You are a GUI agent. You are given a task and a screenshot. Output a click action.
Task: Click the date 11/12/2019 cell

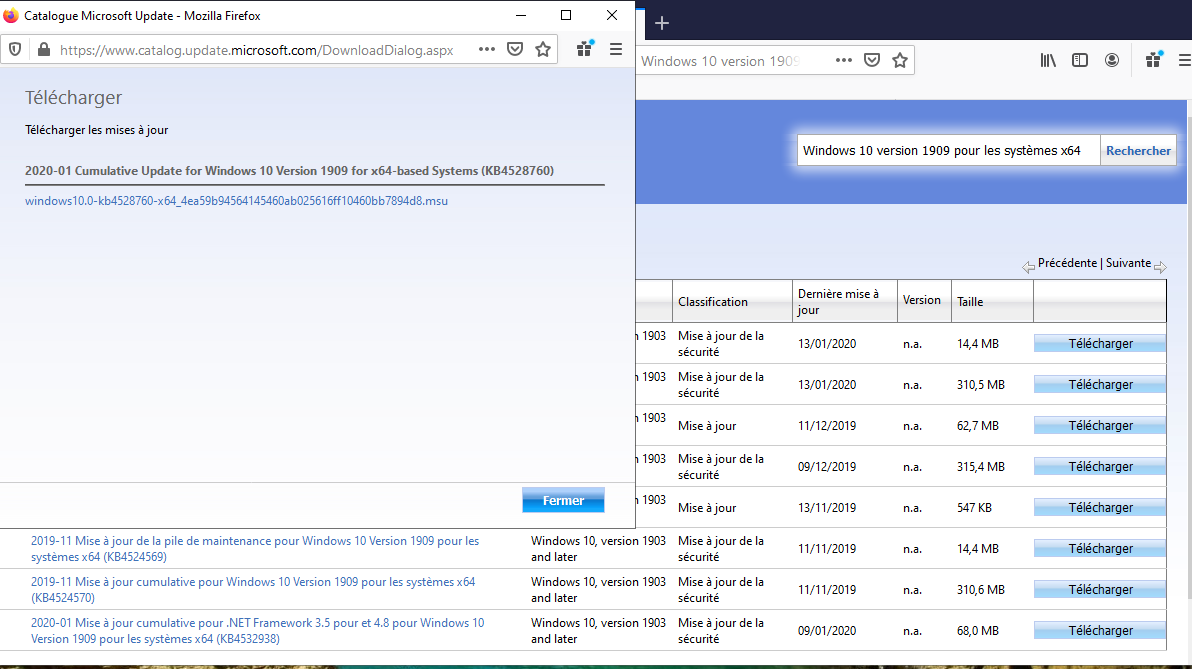(x=827, y=426)
